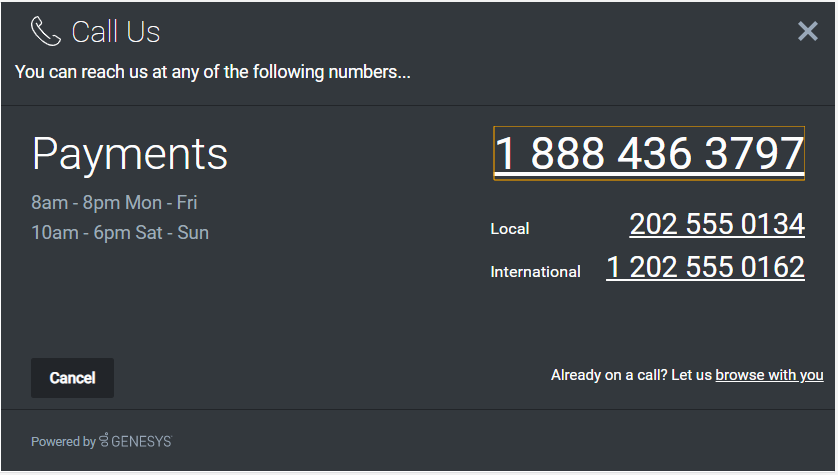Click the 'Already on a call?' text
The image size is (838, 475).
click(x=609, y=375)
